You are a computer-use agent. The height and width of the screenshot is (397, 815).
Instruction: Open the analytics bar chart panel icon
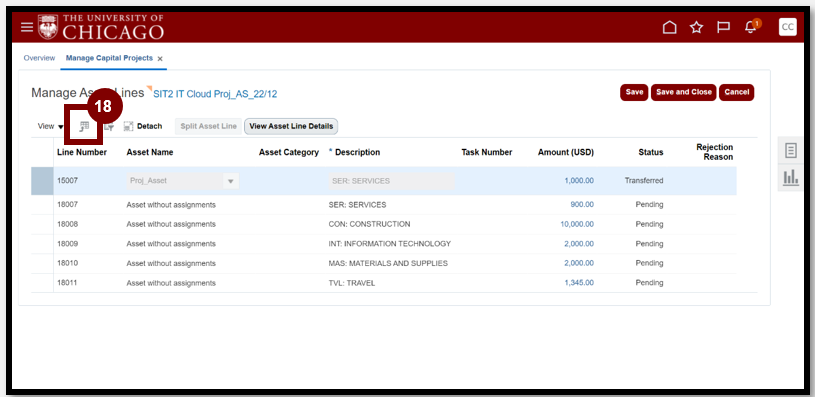click(791, 178)
